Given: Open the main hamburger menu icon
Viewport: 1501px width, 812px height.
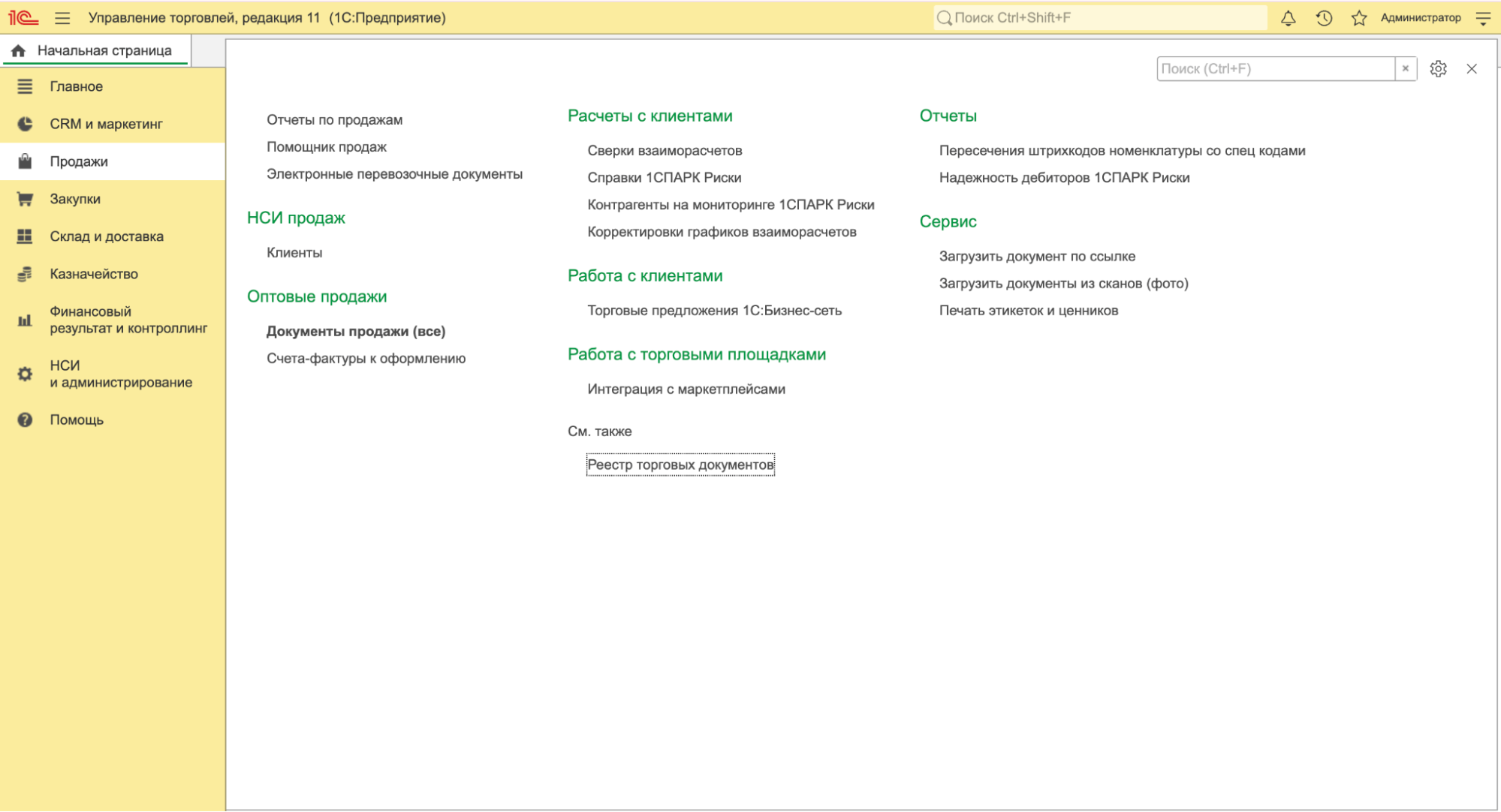Looking at the screenshot, I should (62, 17).
